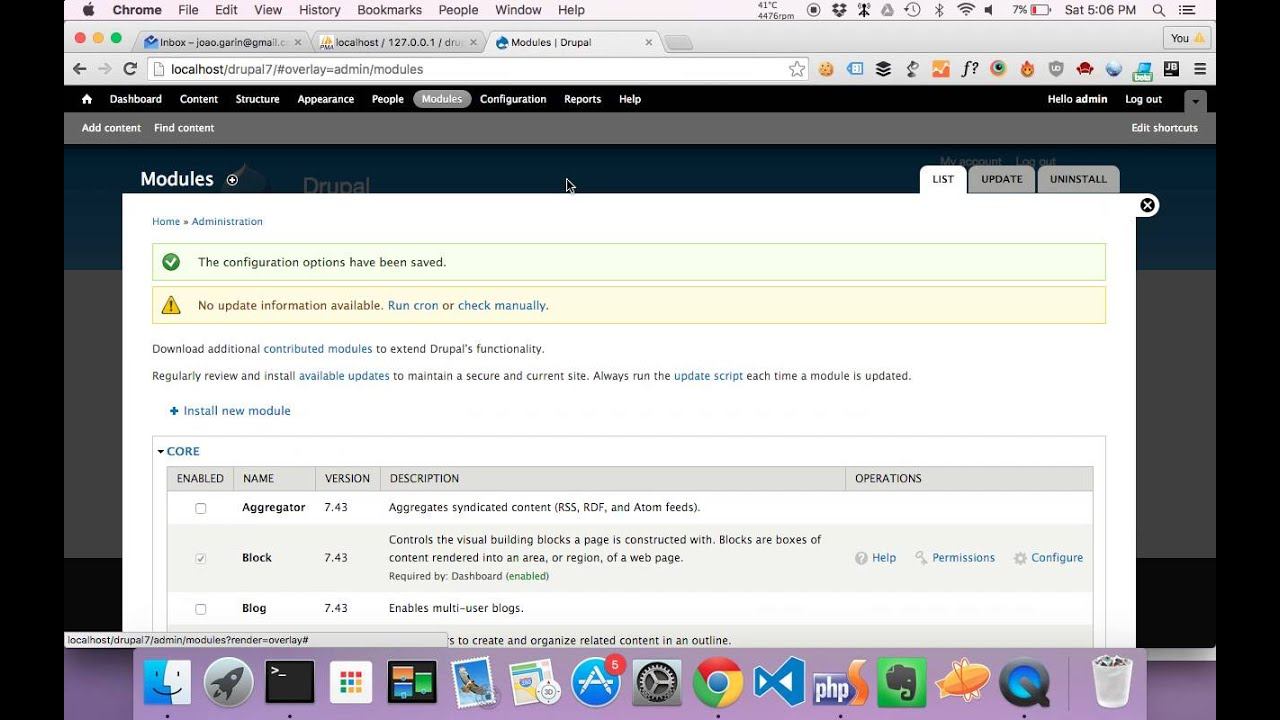Open the Trash in the dock
Image resolution: width=1280 pixels, height=720 pixels.
pos(1111,682)
